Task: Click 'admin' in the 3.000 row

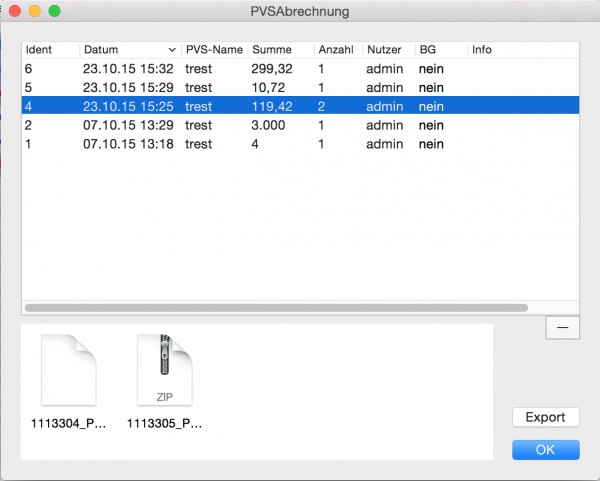Action: click(385, 125)
